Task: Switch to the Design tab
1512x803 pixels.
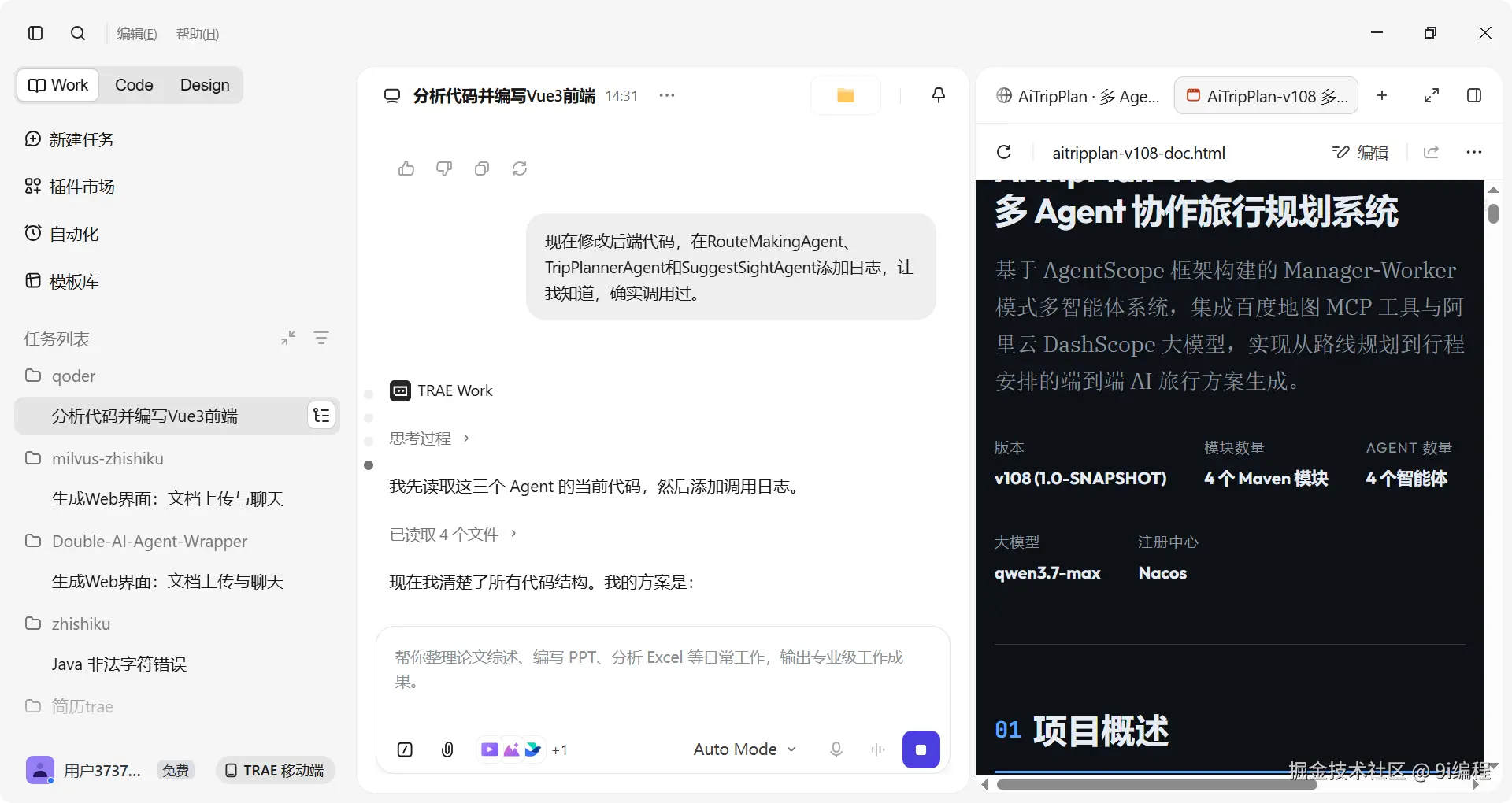Action: point(205,85)
